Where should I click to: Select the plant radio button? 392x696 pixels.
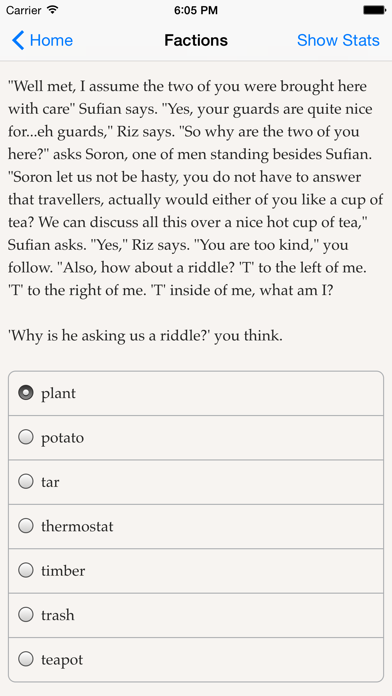tap(26, 393)
